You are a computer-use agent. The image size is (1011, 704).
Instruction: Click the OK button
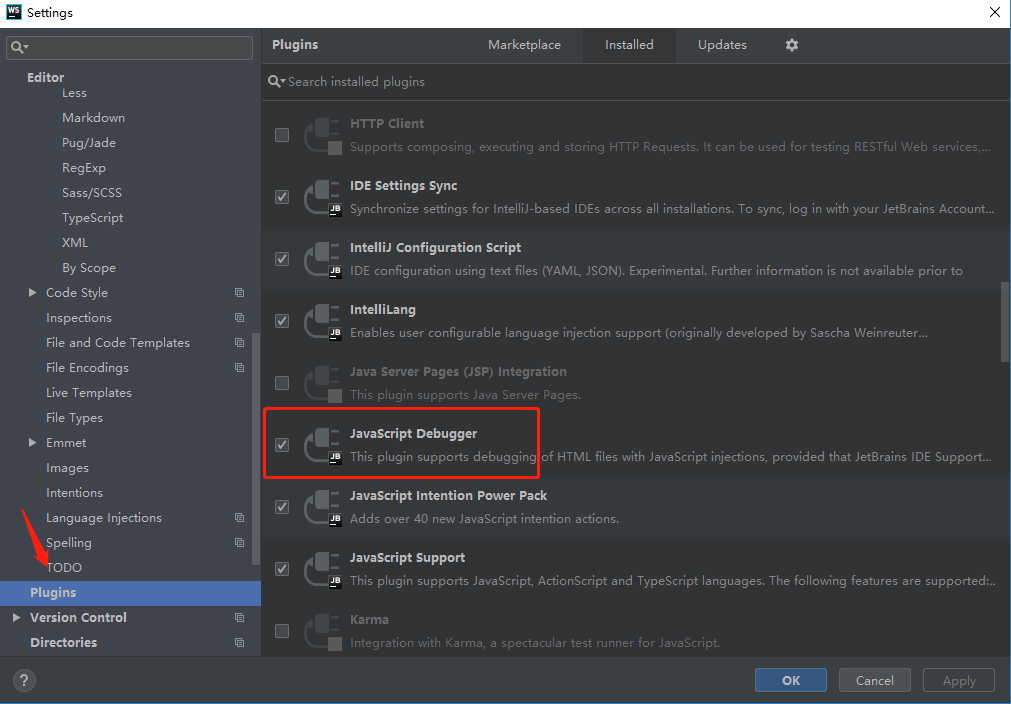791,680
